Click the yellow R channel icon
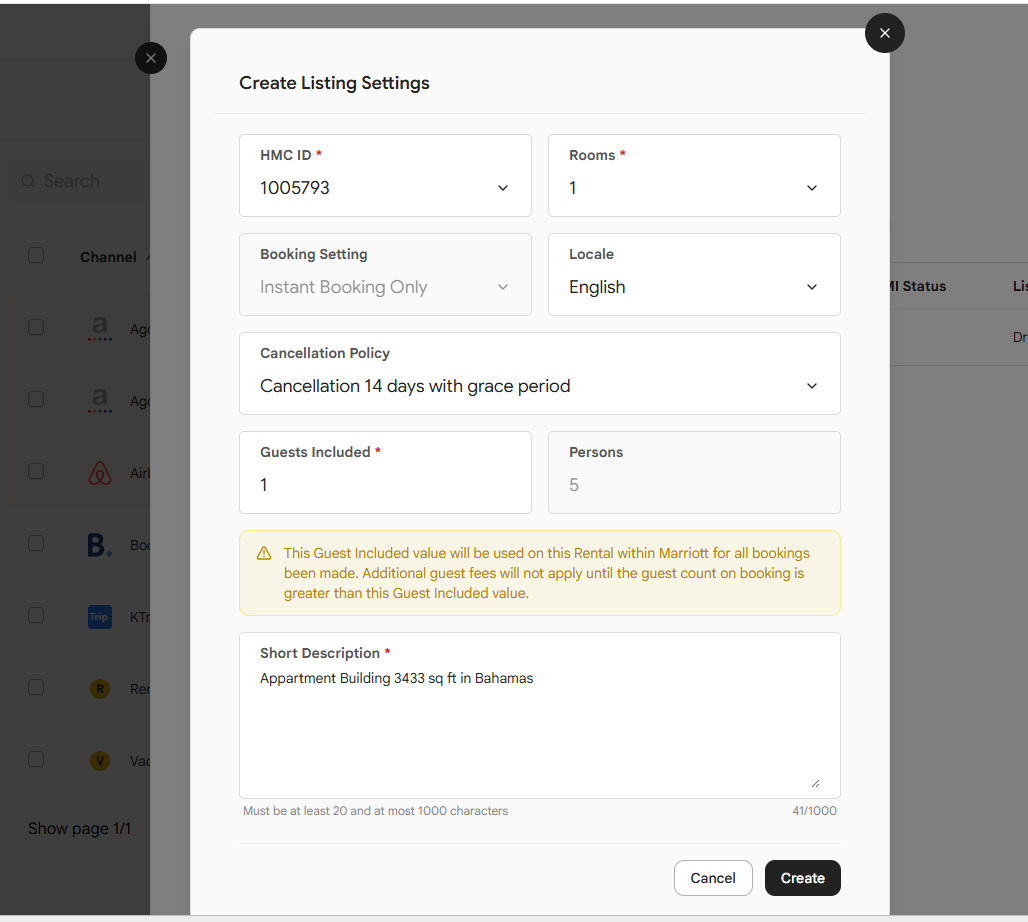This screenshot has width=1028, height=922. [100, 689]
